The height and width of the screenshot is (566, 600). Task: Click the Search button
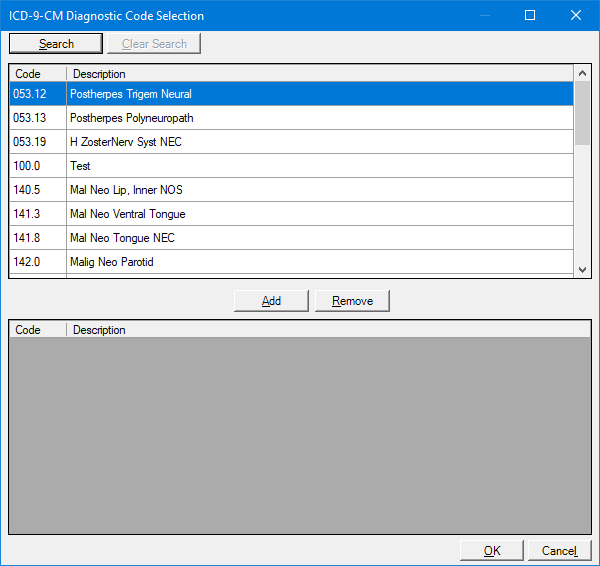[x=56, y=43]
